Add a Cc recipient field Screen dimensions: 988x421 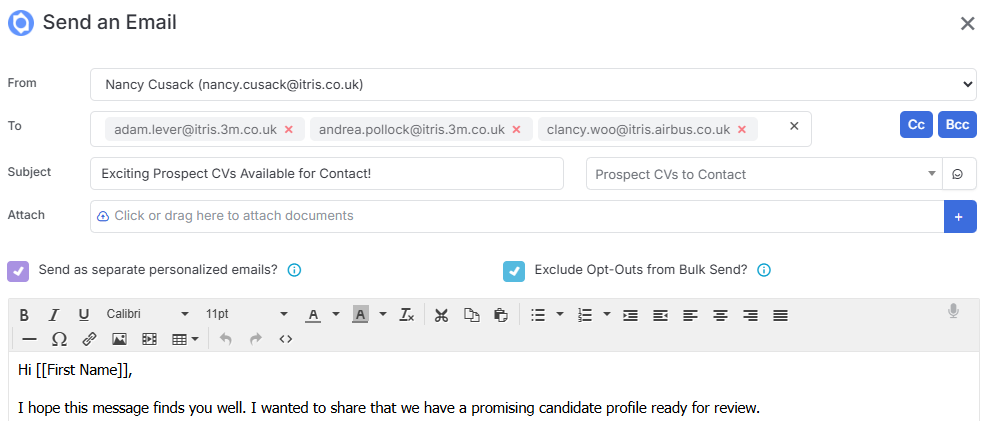click(916, 125)
